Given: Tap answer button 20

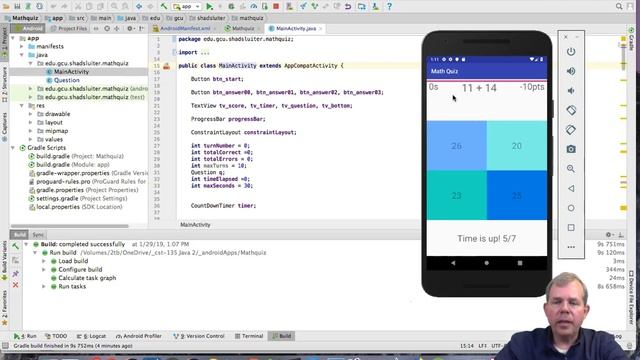Looking at the screenshot, I should (x=517, y=146).
